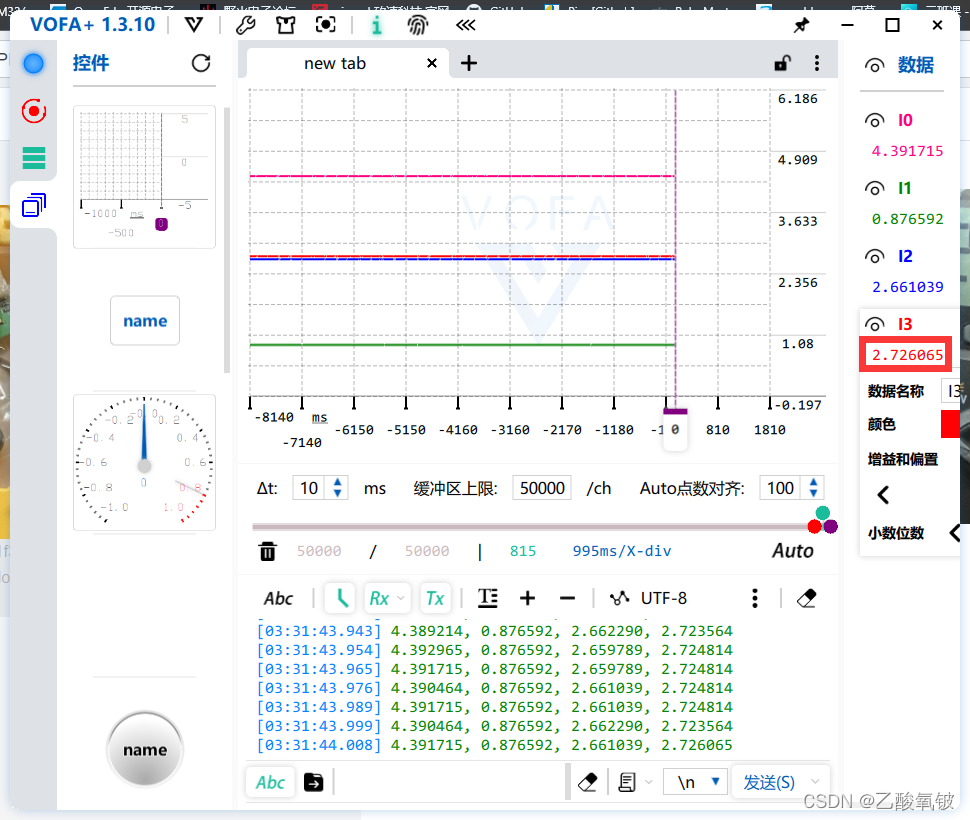Viewport: 970px width, 820px height.
Task: Toggle I1 channel visibility eye
Action: tap(874, 189)
